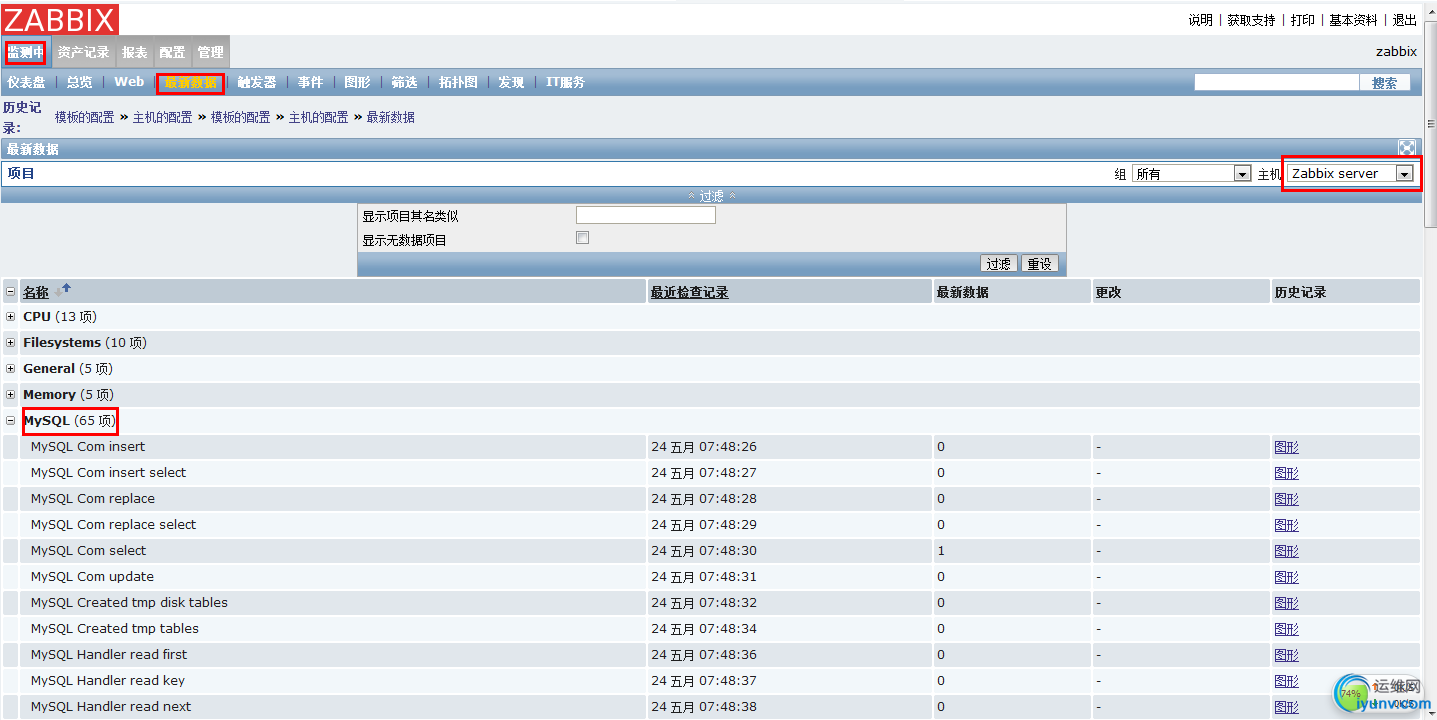Go to 拓扑图 submenu
1437x720 pixels.
(x=458, y=82)
